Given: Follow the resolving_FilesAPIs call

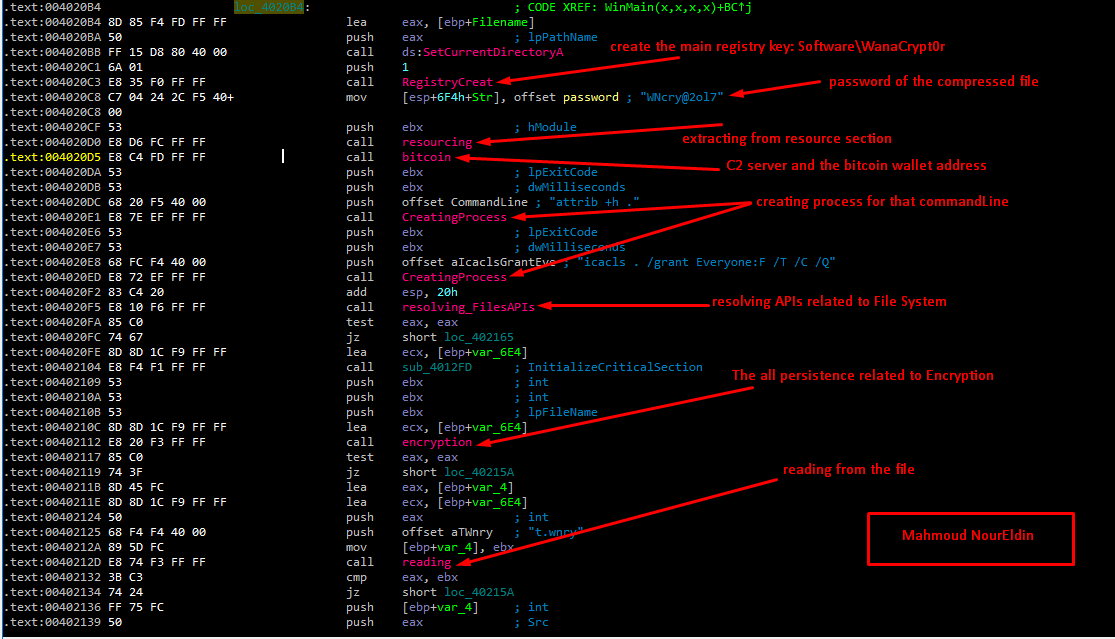Looking at the screenshot, I should [x=468, y=307].
